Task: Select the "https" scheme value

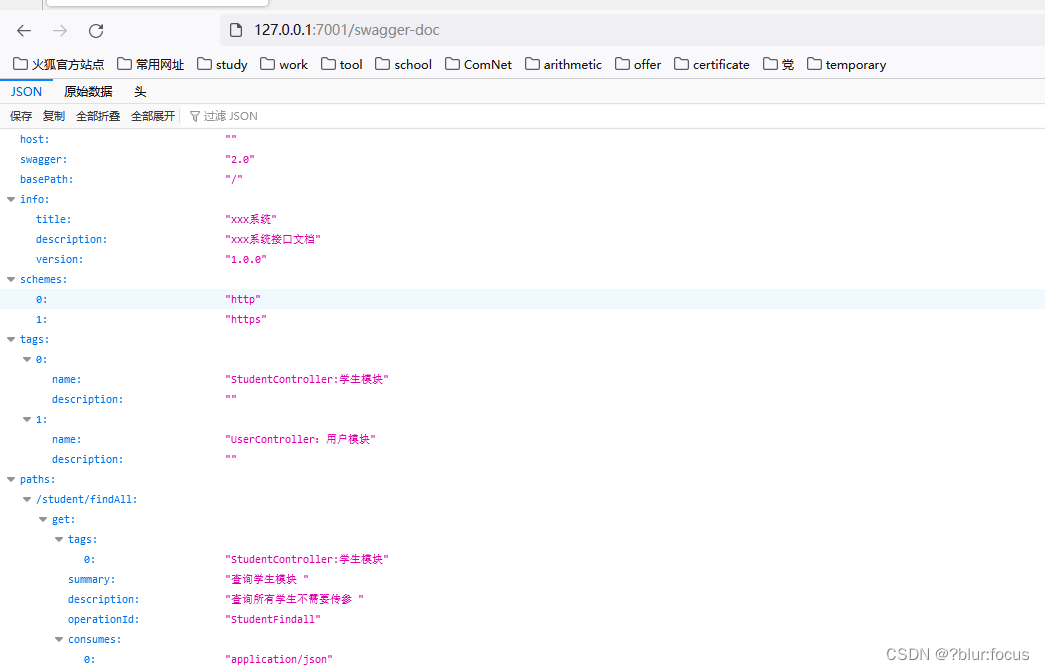Action: tap(246, 319)
